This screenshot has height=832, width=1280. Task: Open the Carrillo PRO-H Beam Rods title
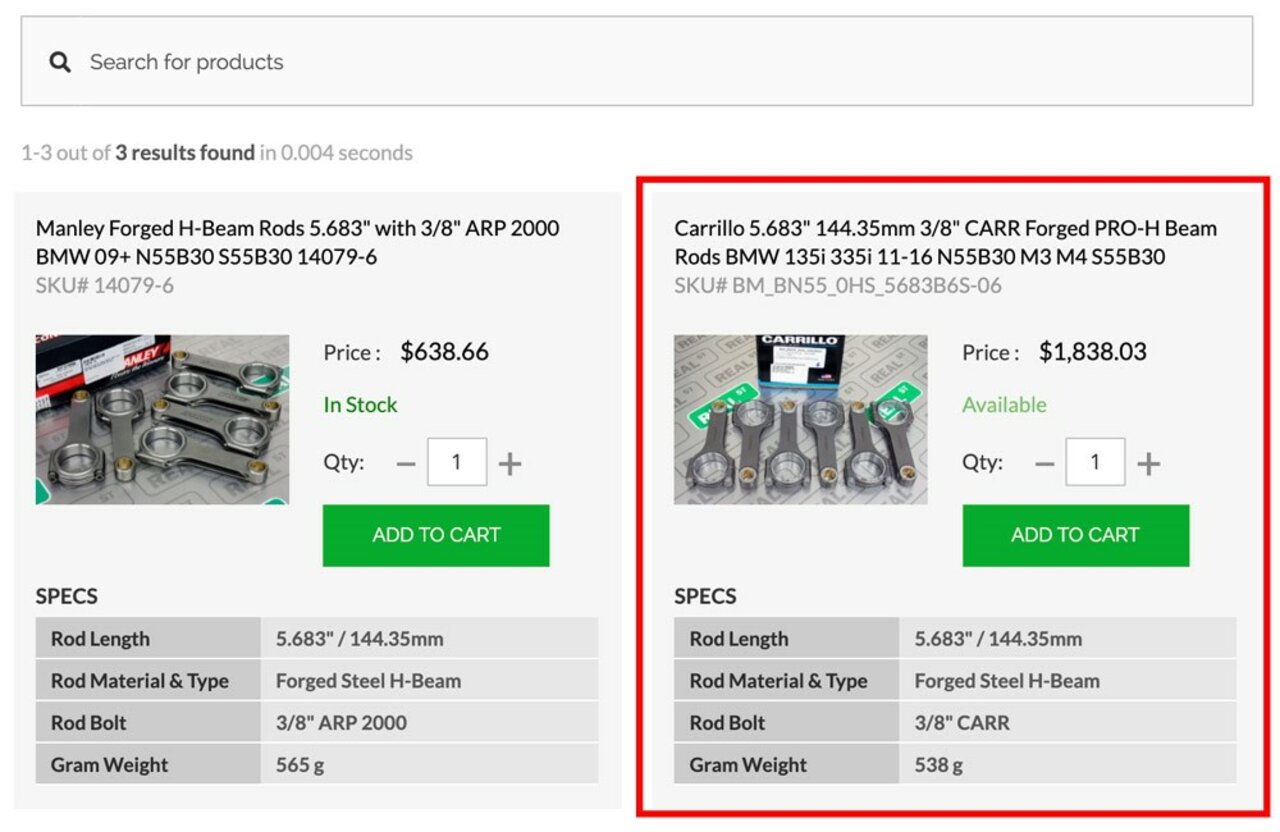945,242
